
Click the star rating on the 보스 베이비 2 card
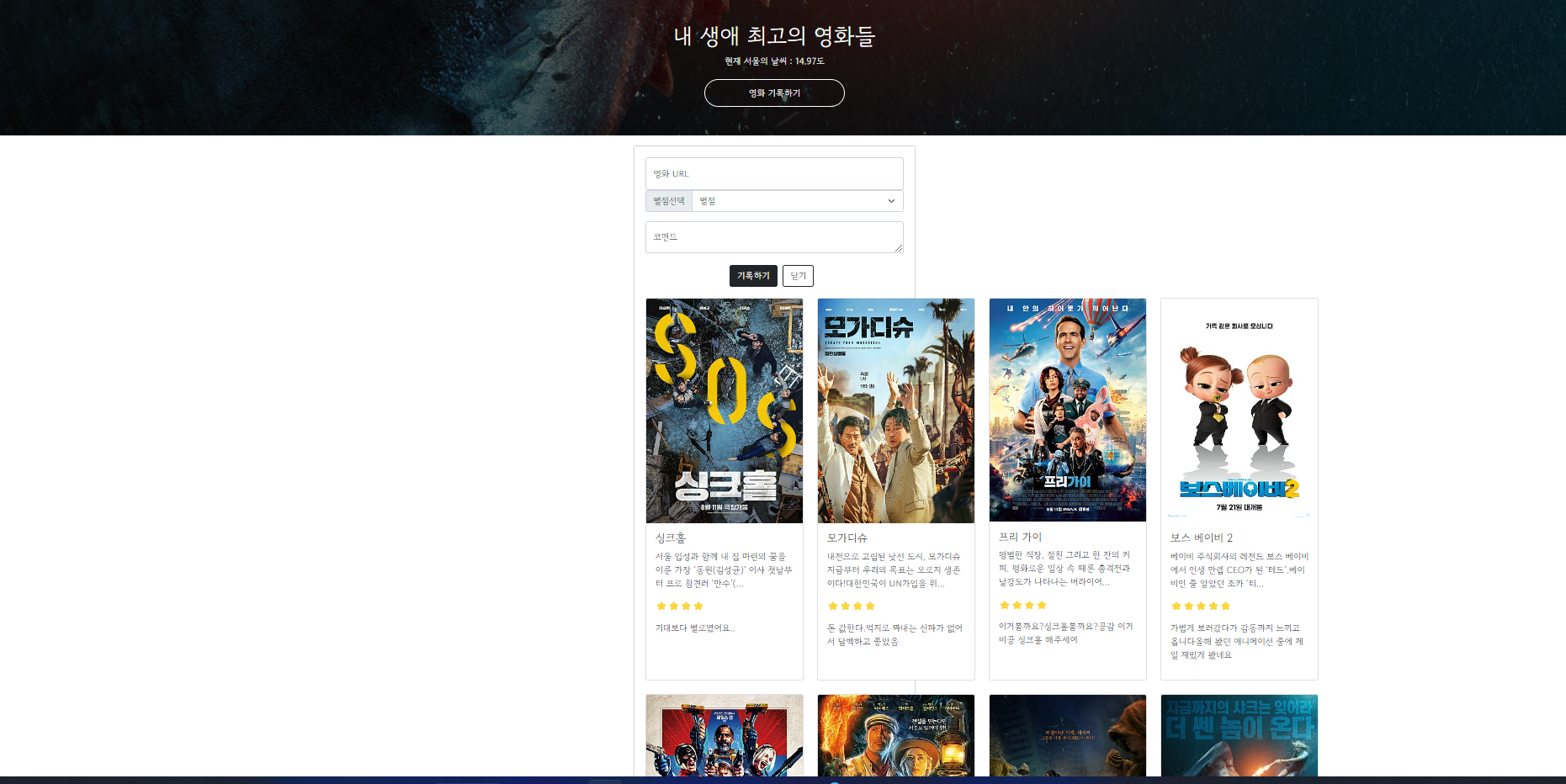[1201, 606]
